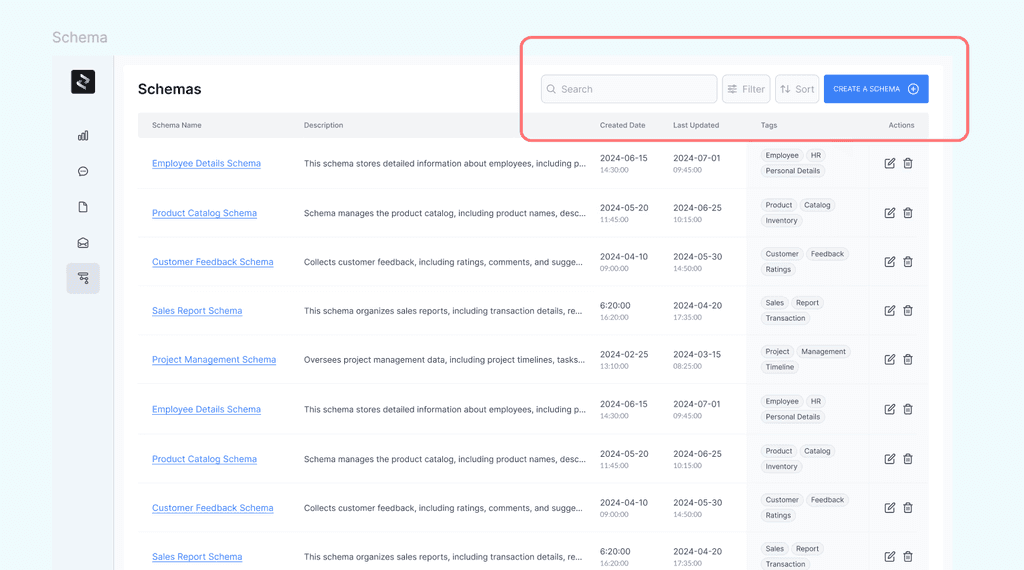Click the Last Updated column header

[x=696, y=125]
